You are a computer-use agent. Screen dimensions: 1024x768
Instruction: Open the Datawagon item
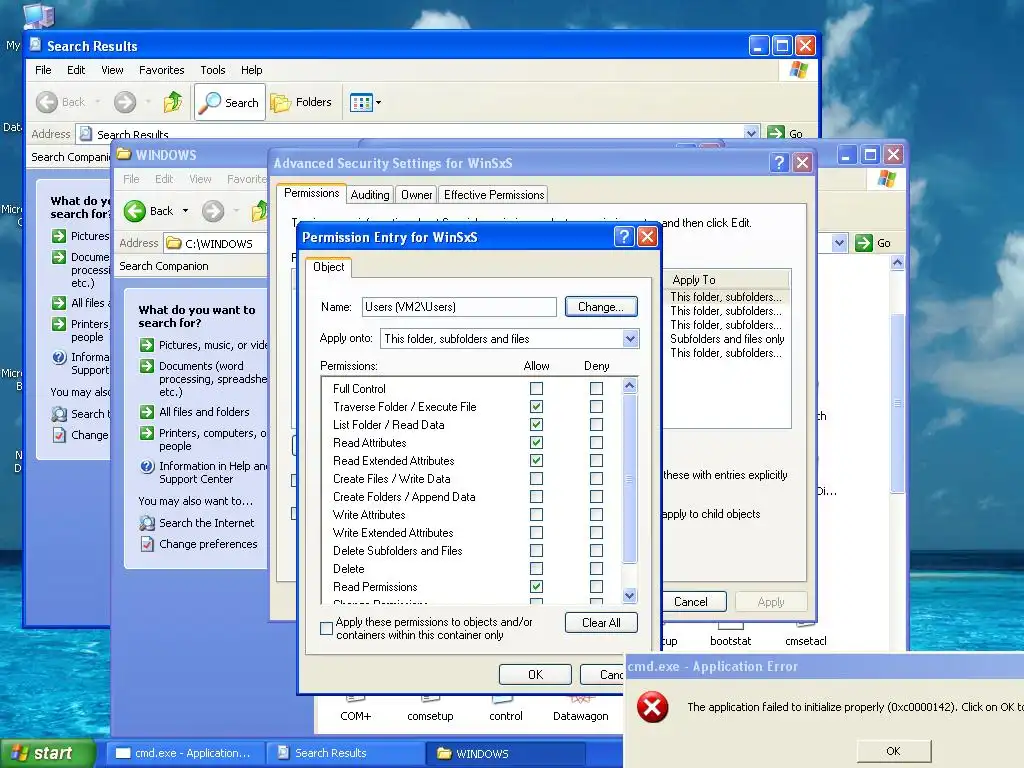point(581,709)
